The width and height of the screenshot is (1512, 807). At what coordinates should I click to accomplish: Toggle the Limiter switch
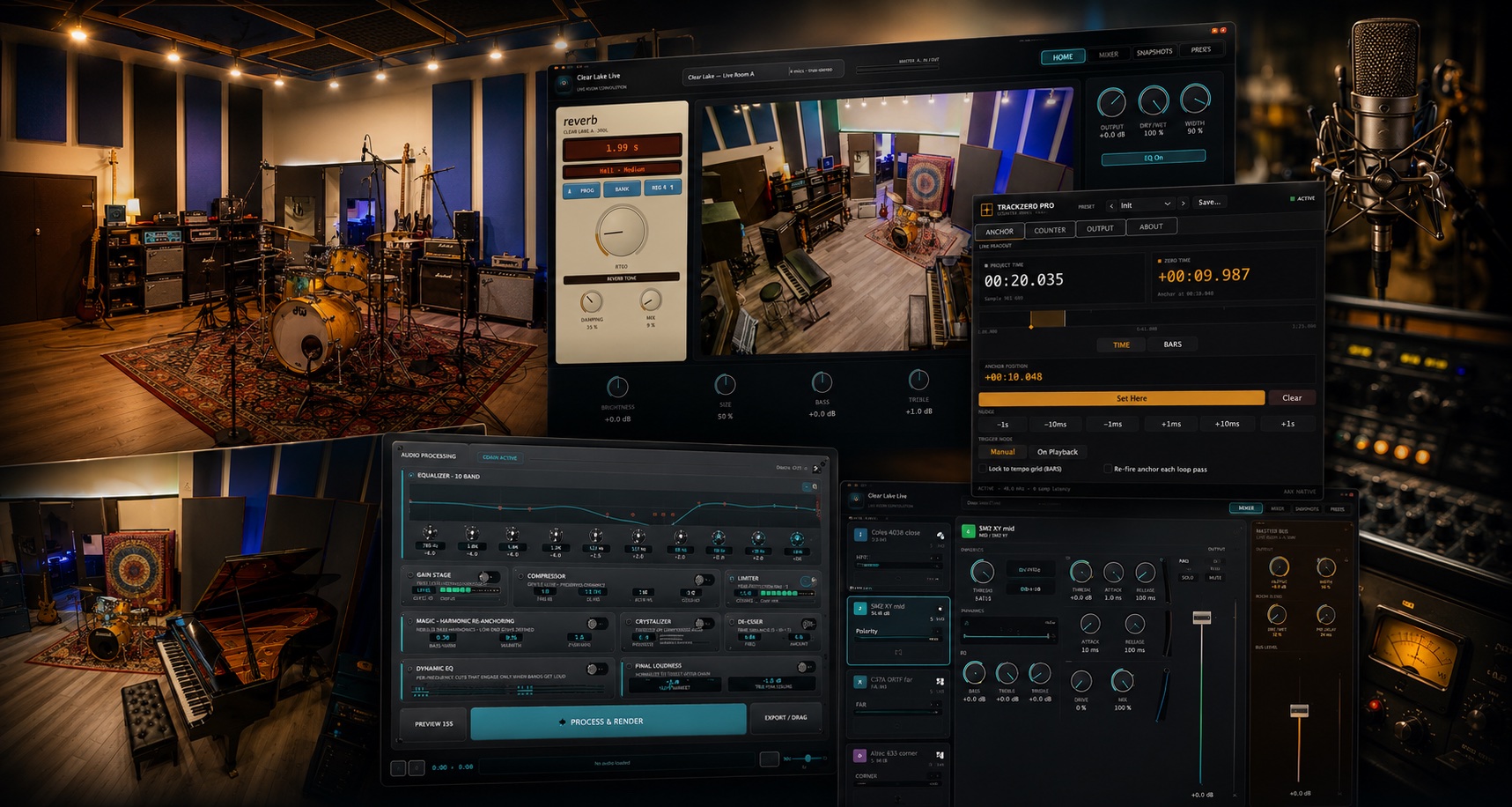[x=808, y=581]
